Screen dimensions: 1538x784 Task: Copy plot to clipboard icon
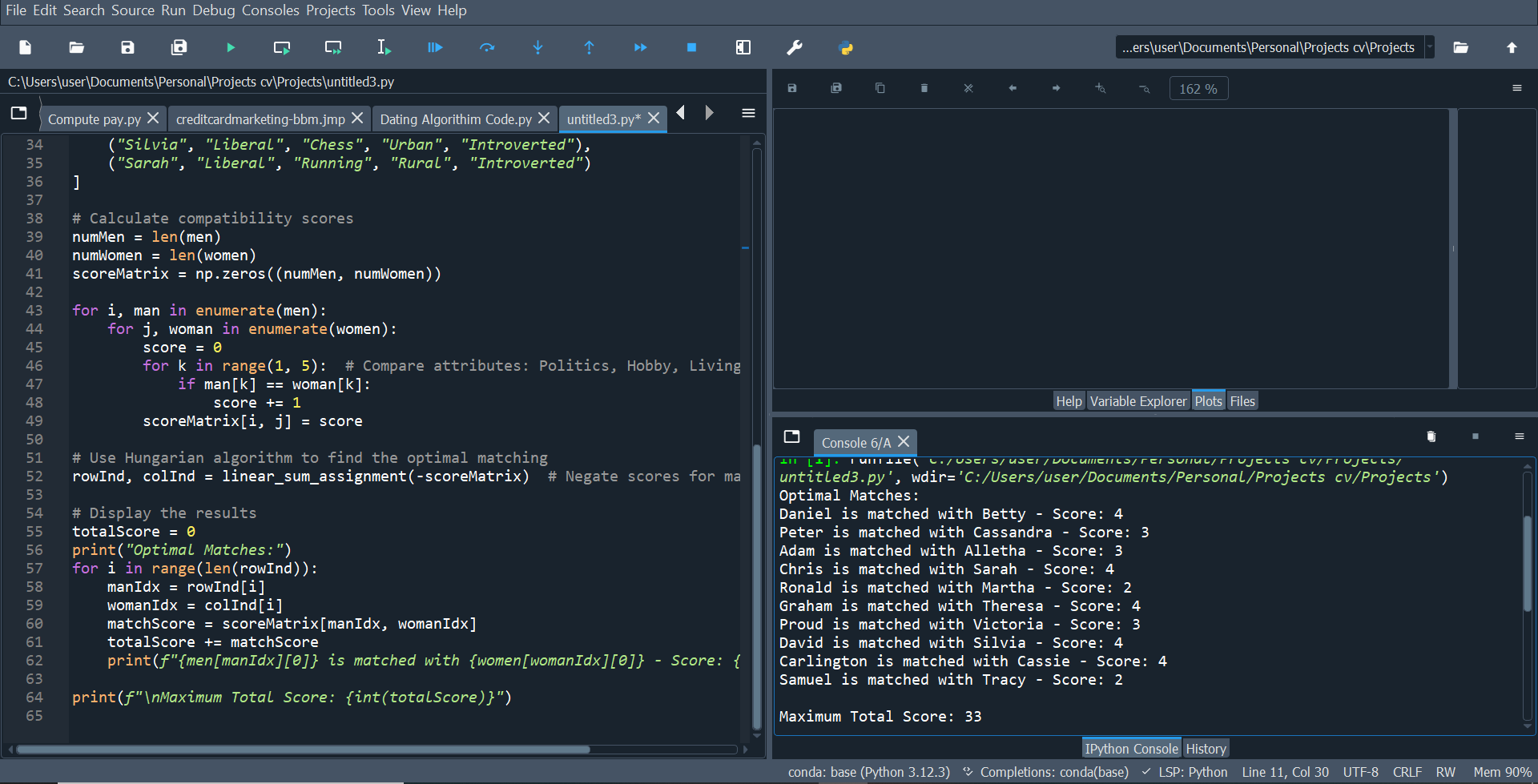click(x=880, y=88)
